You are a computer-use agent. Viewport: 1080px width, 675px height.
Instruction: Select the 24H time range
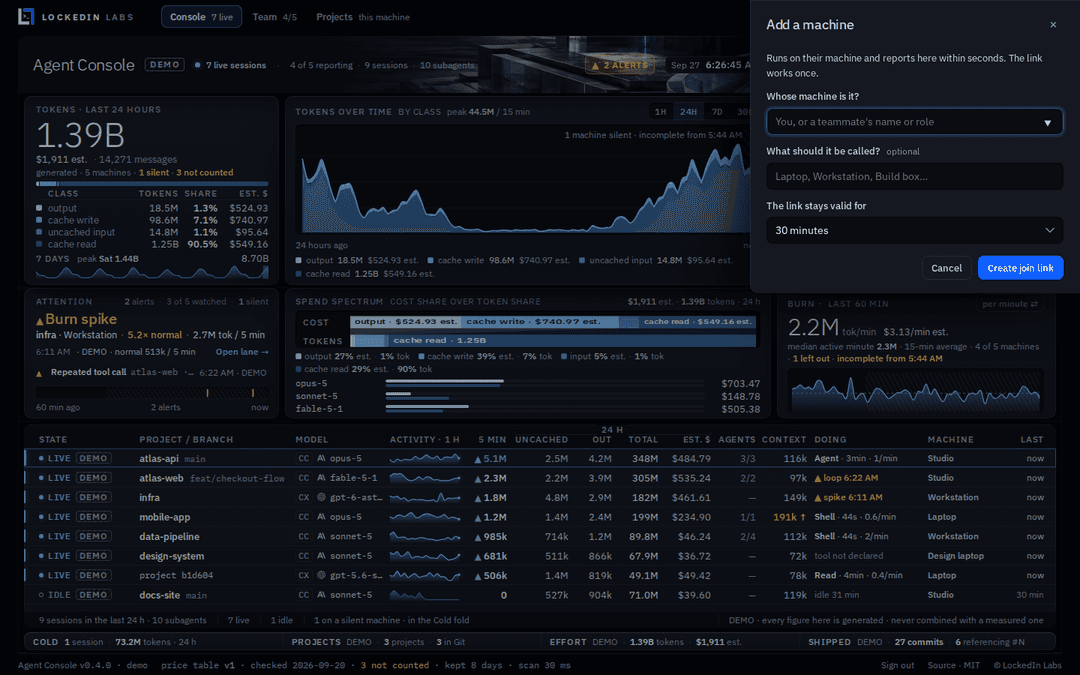click(x=688, y=112)
